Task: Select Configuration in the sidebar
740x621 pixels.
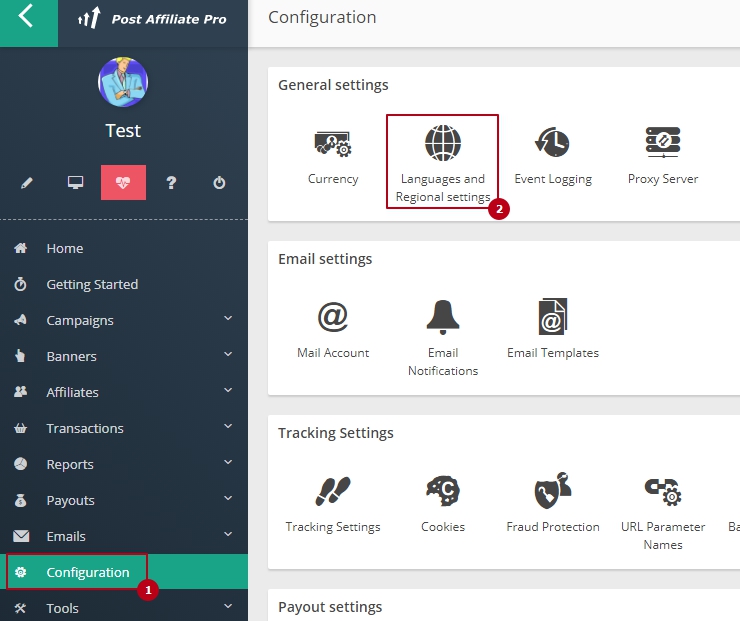Action: click(x=88, y=572)
